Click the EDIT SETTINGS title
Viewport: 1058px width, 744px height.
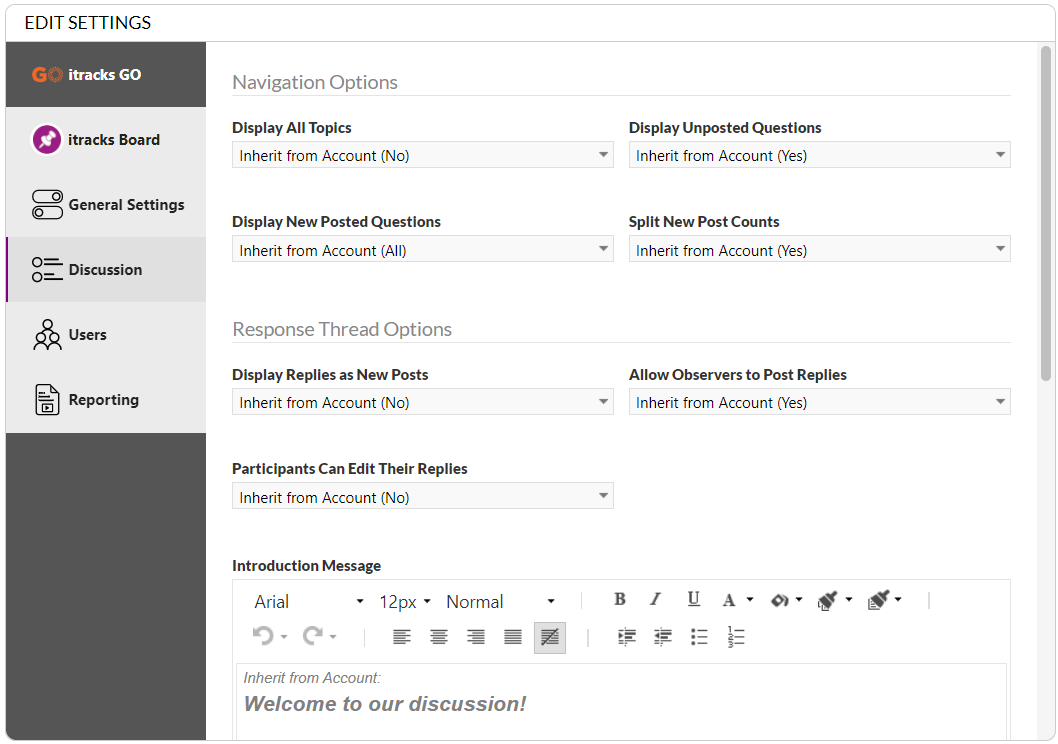click(88, 22)
